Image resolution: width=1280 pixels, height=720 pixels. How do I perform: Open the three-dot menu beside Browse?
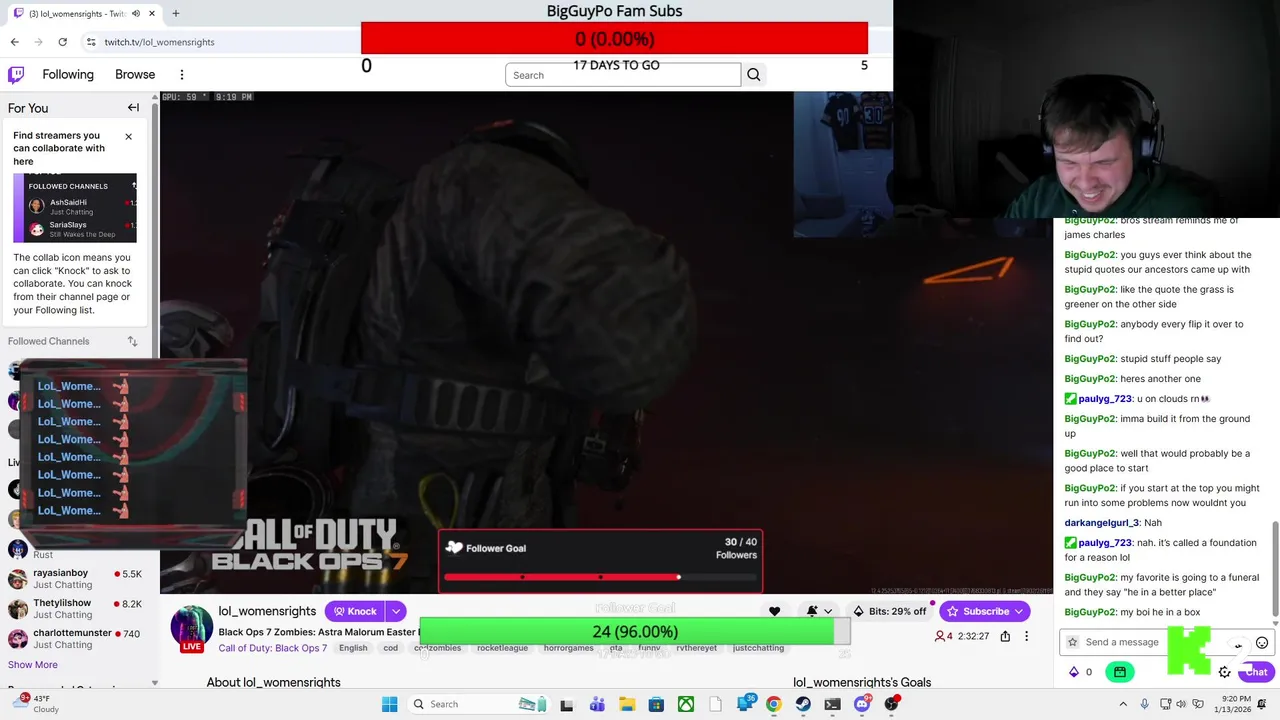(x=181, y=74)
